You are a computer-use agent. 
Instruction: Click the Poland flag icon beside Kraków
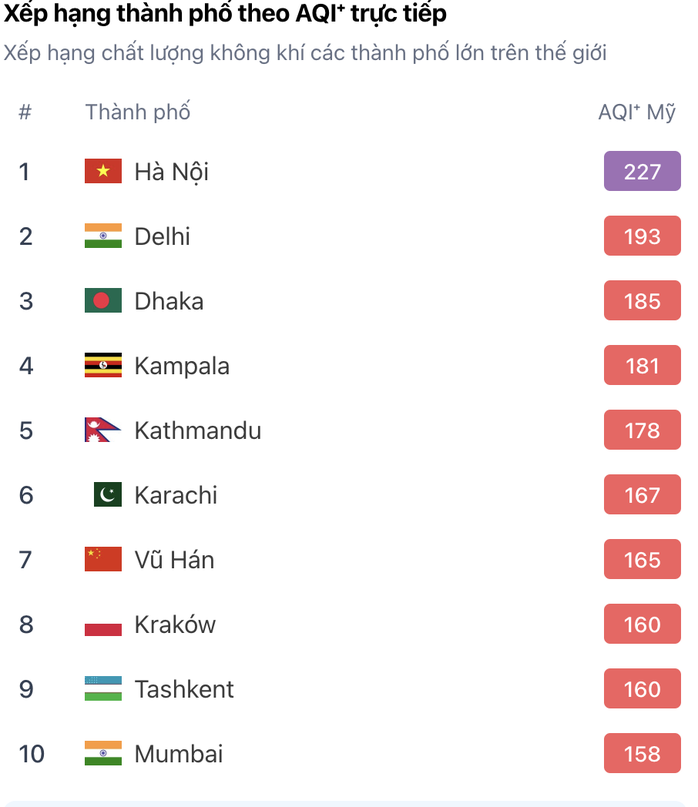(x=103, y=624)
